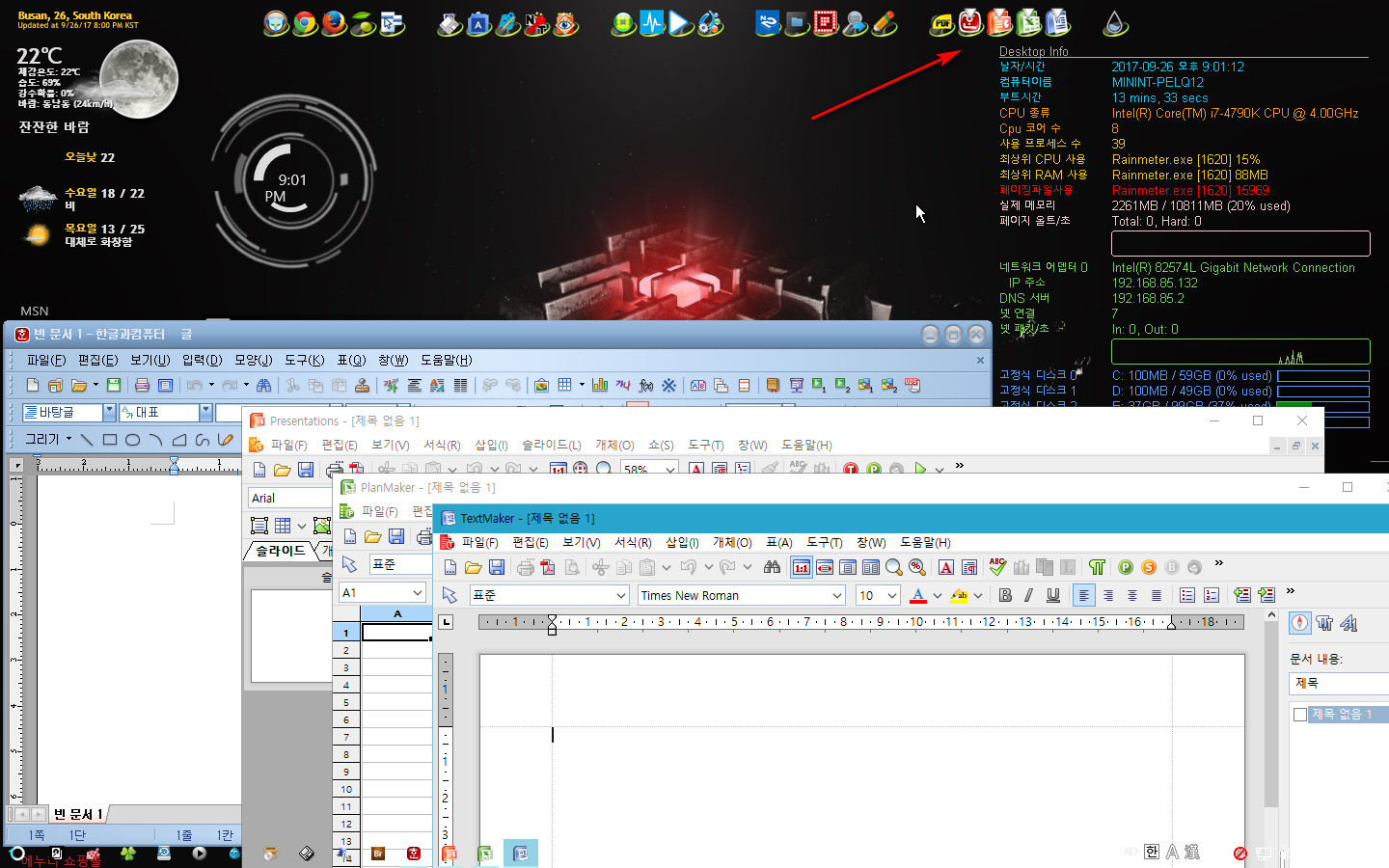Toggle Italic in TextMaker formatting bar
This screenshot has height=868, width=1389.
click(1029, 595)
